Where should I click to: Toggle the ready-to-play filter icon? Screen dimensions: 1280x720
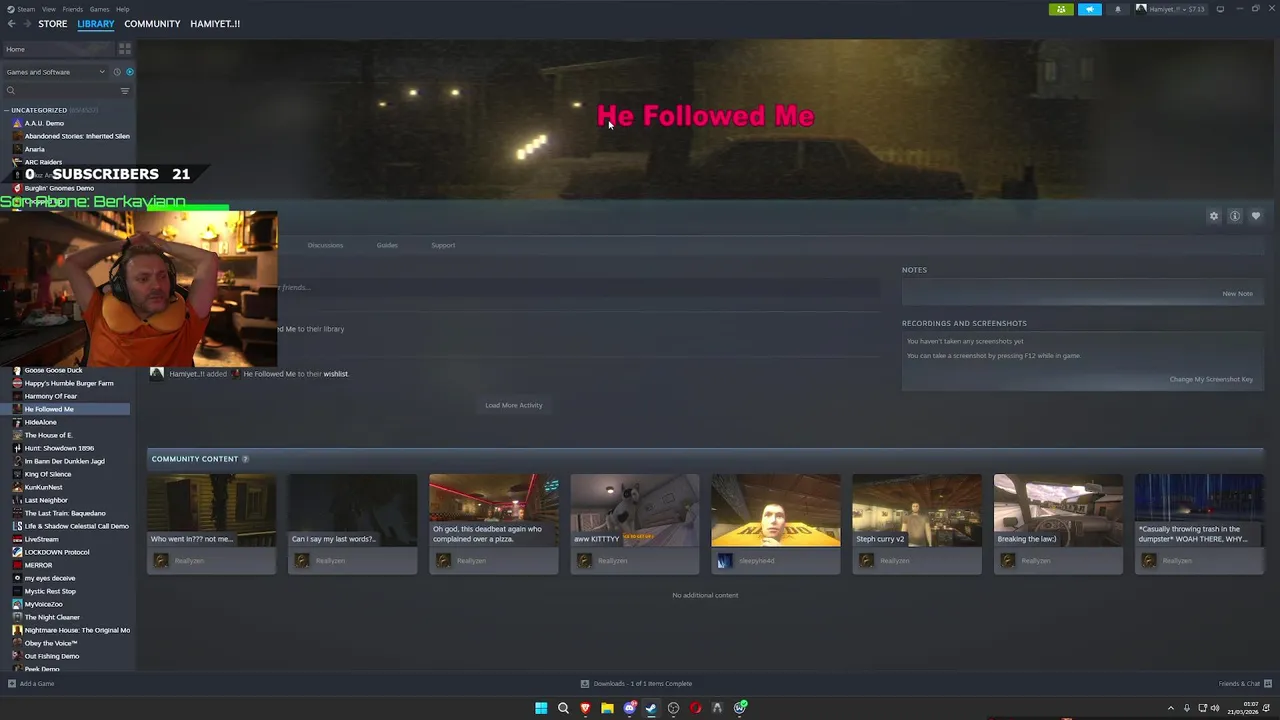[x=129, y=72]
